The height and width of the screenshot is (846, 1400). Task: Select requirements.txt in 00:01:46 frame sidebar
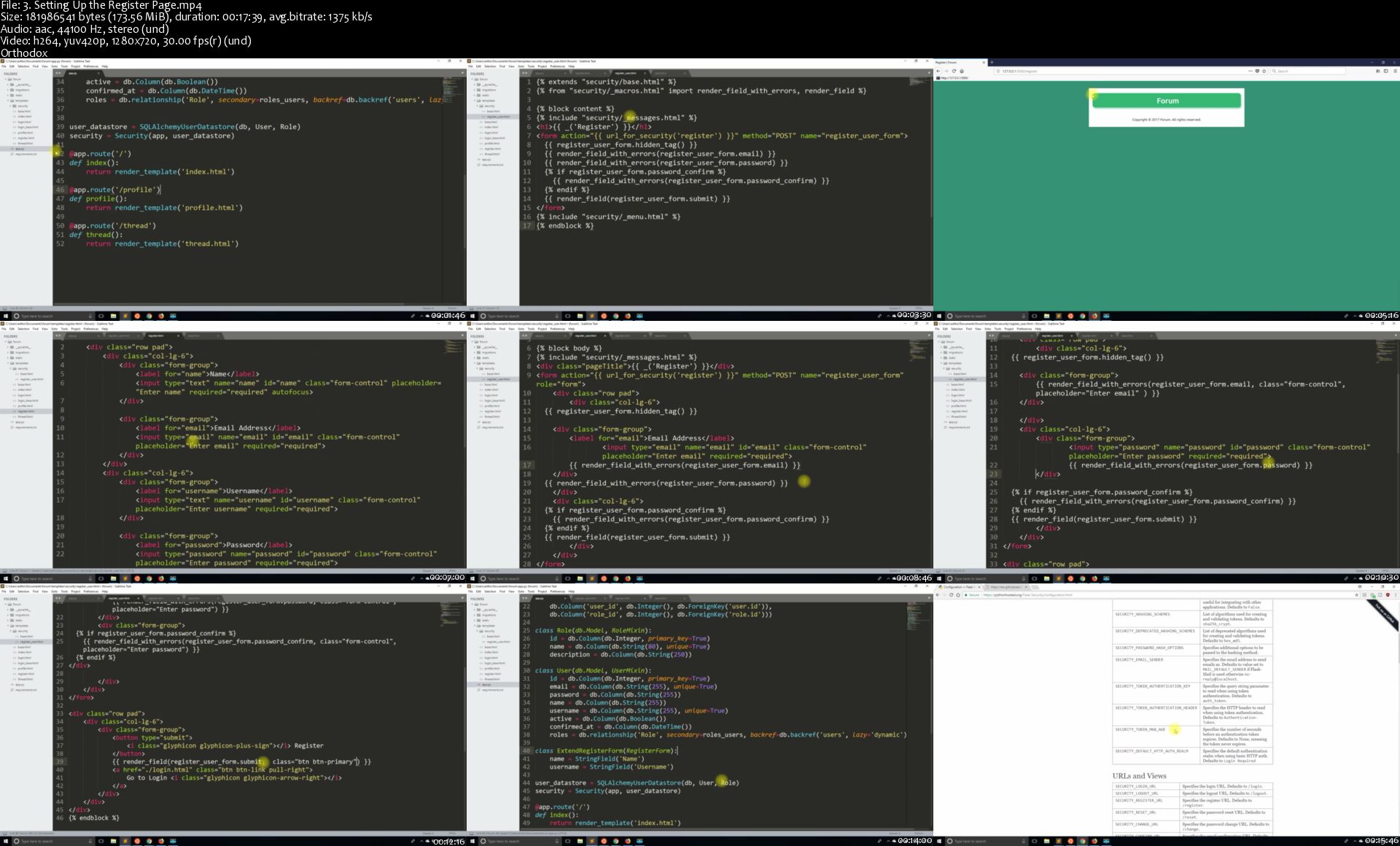(x=26, y=154)
